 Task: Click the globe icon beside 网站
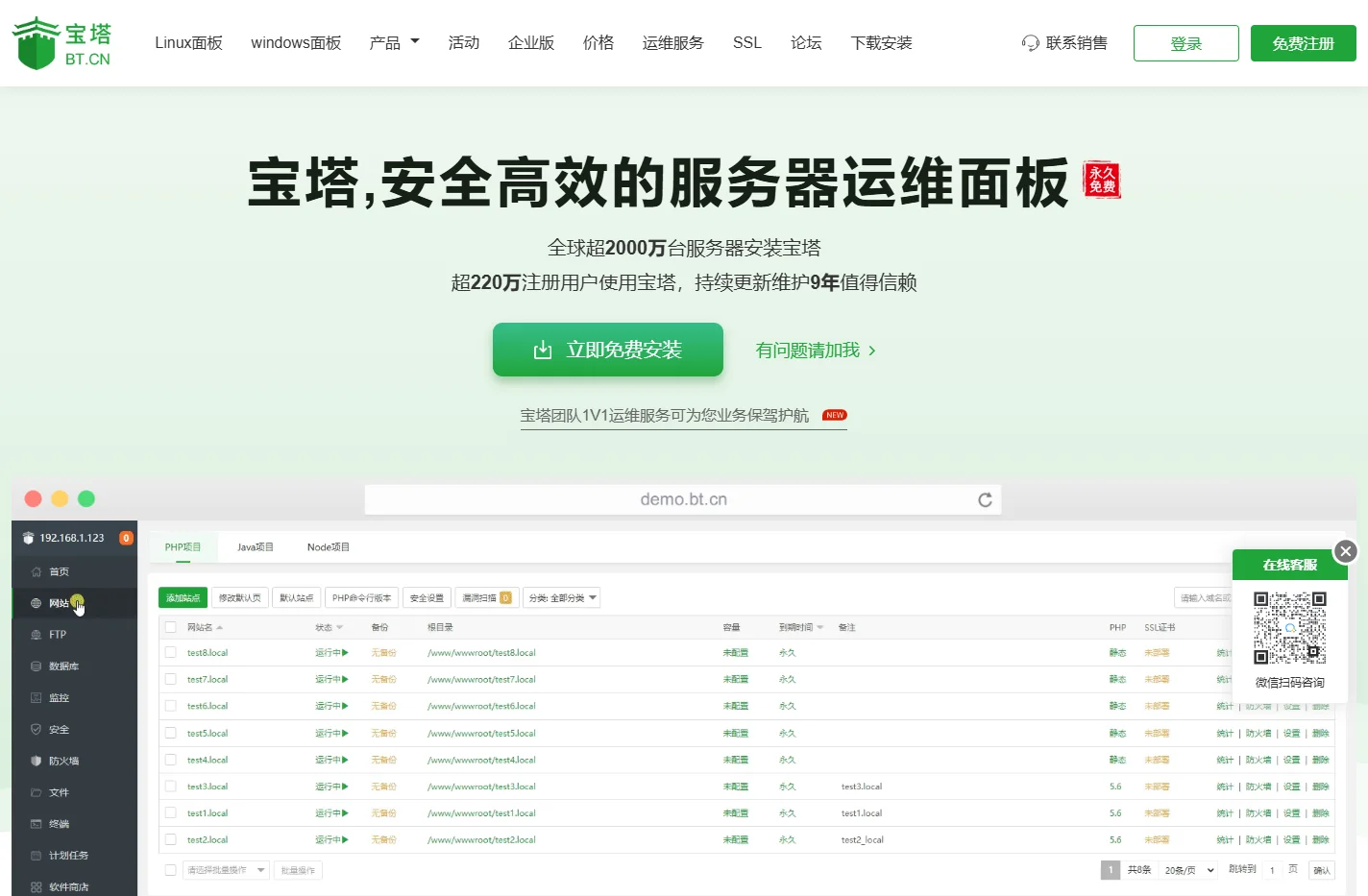click(x=36, y=603)
